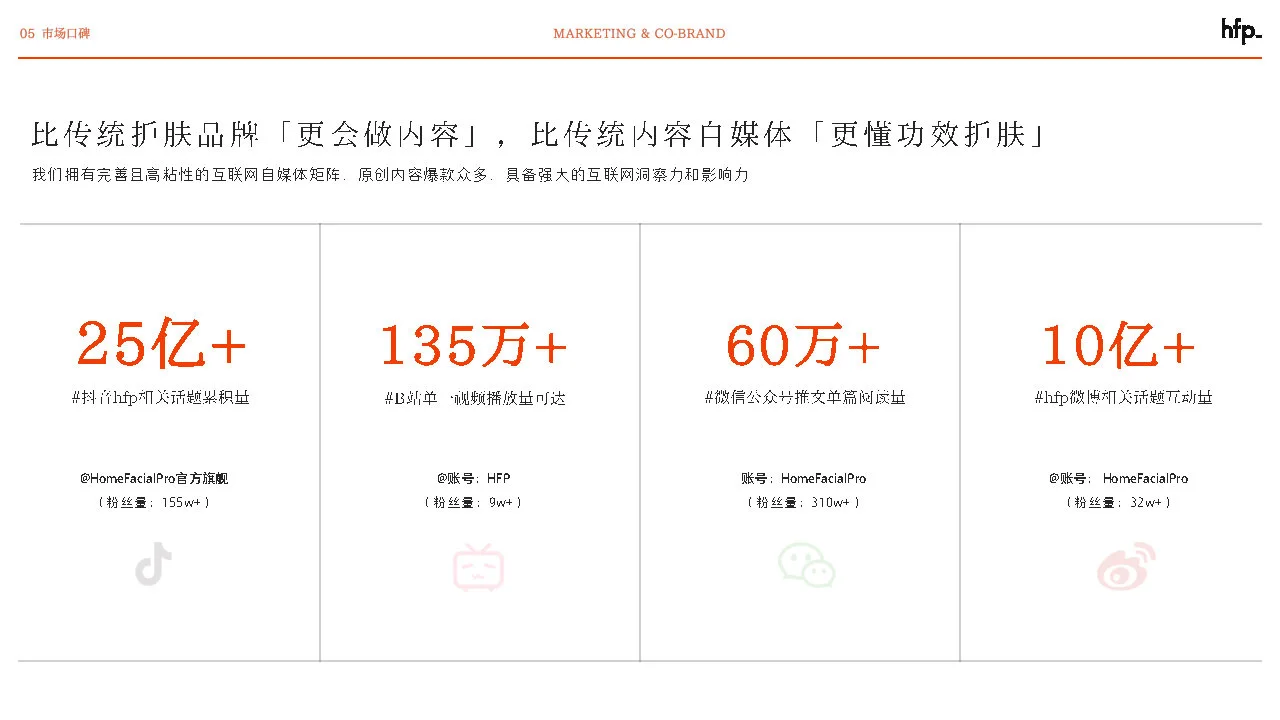Screen dimensions: 1280x720
Task: Click the Douyin TikTok icon
Action: click(154, 565)
